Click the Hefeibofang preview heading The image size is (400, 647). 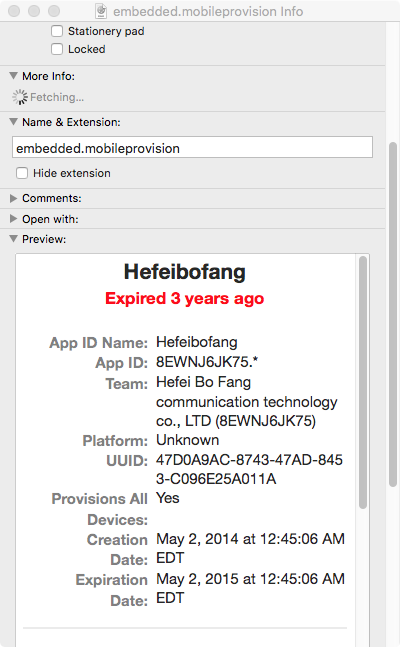(185, 272)
